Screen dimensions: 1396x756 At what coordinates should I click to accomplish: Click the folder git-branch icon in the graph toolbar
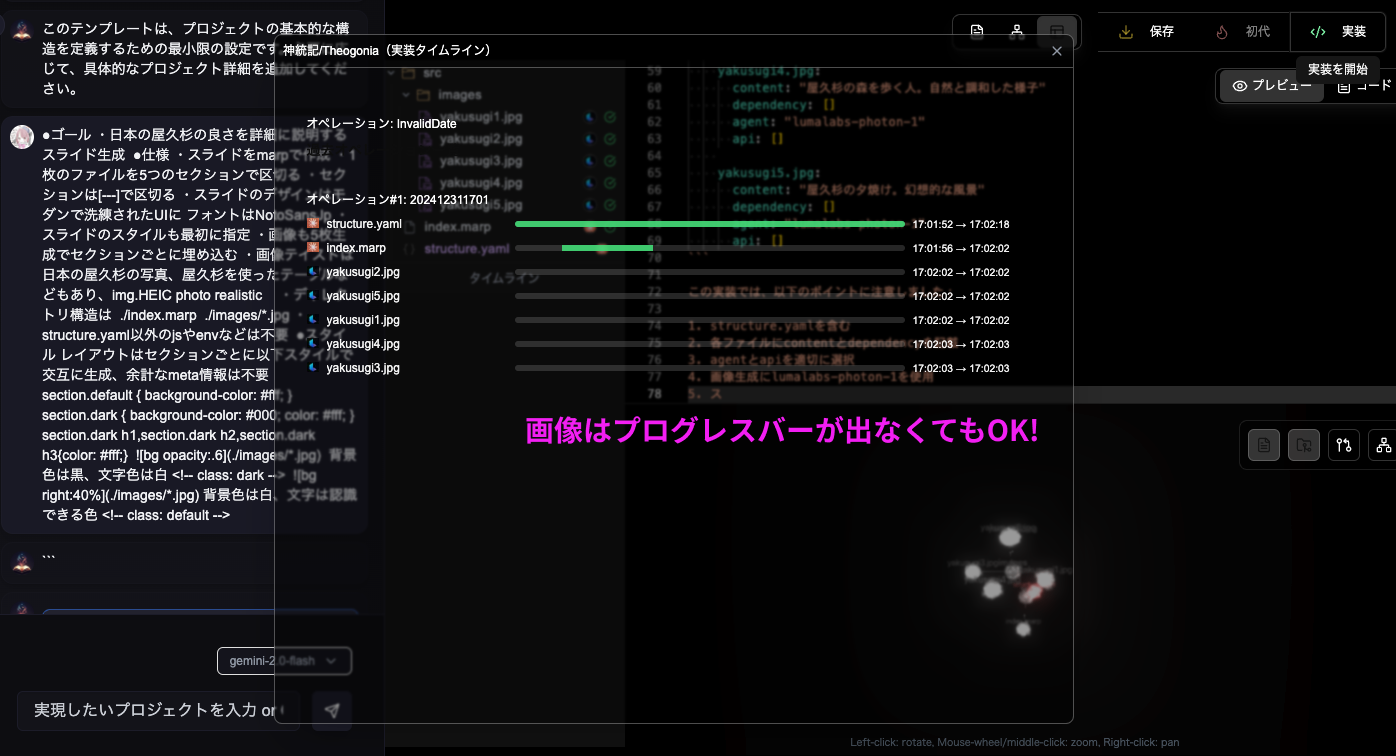tap(1304, 445)
